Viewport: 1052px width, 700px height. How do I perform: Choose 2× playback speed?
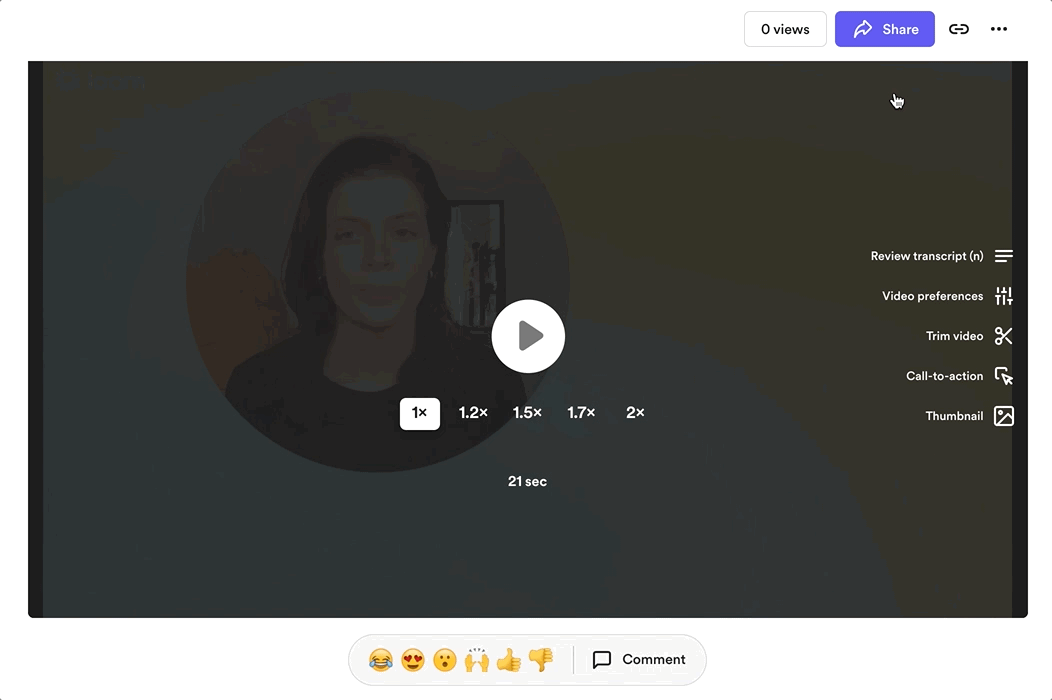(x=635, y=413)
